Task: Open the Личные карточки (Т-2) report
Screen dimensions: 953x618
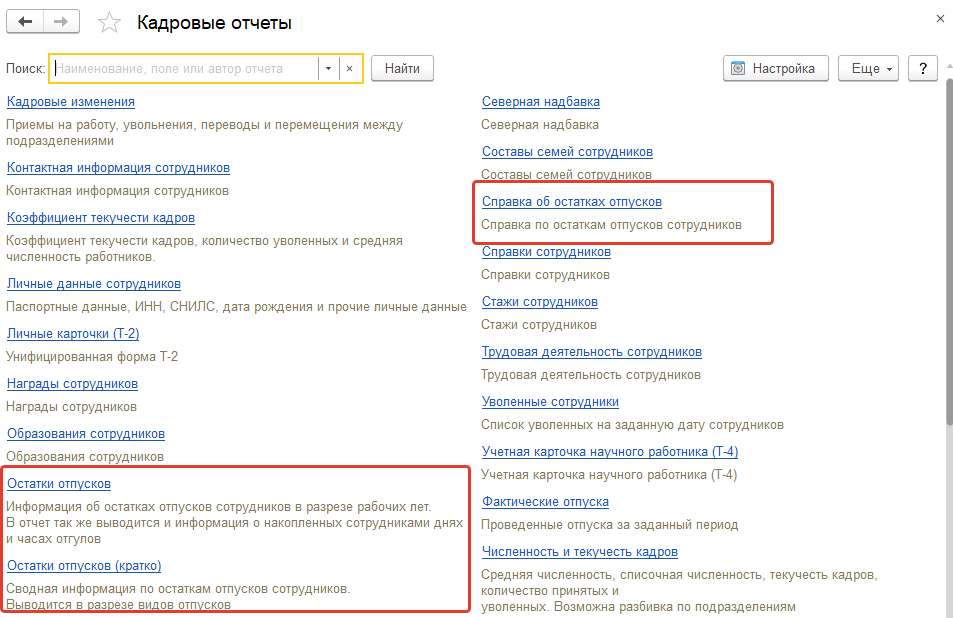Action: pyautogui.click(x=73, y=334)
